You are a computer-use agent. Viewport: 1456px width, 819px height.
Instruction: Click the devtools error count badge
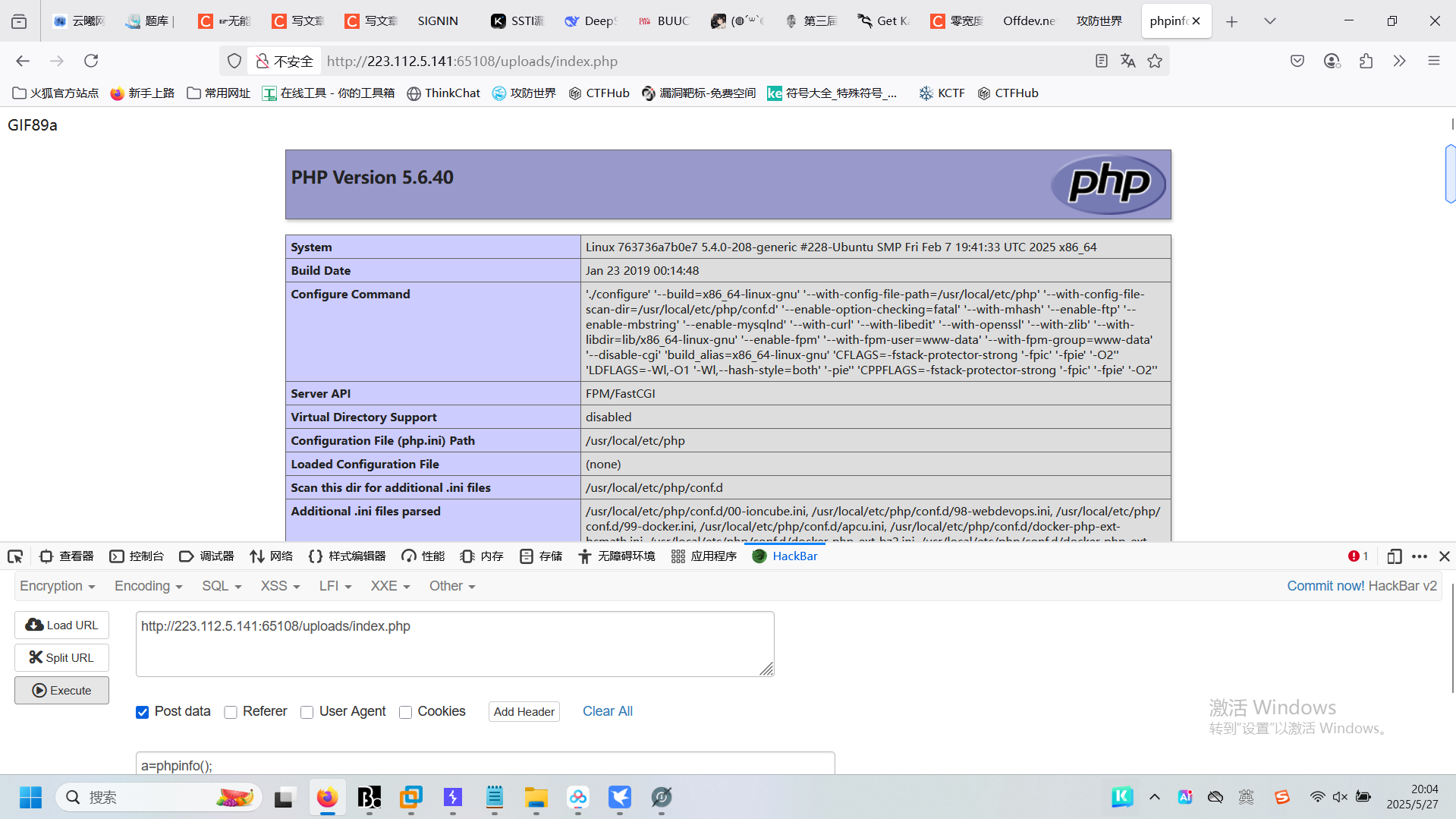tap(1358, 556)
